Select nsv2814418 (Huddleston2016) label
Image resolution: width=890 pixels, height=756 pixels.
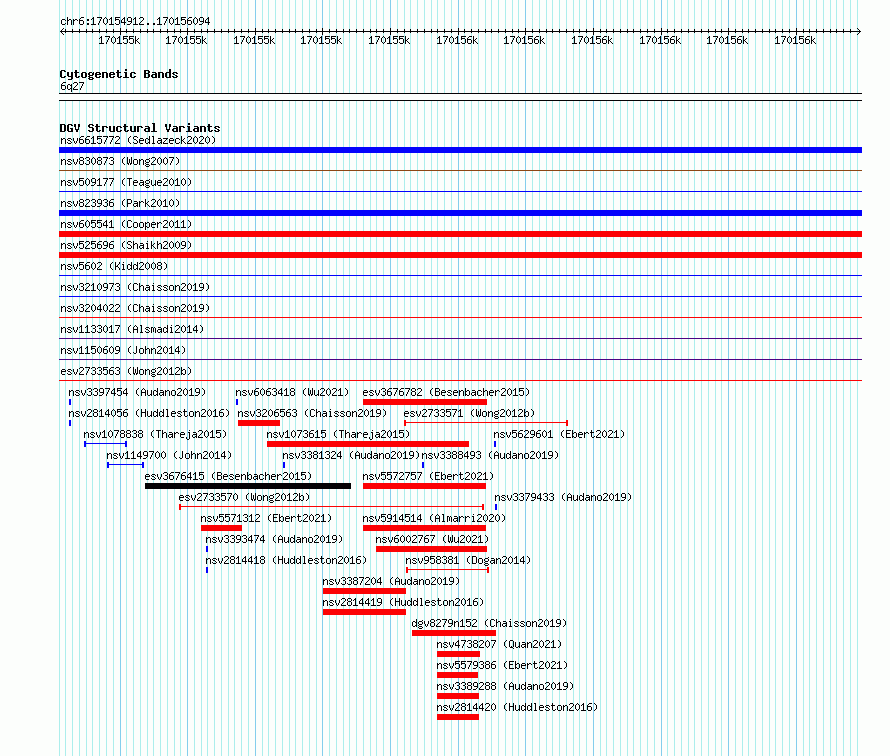click(287, 560)
